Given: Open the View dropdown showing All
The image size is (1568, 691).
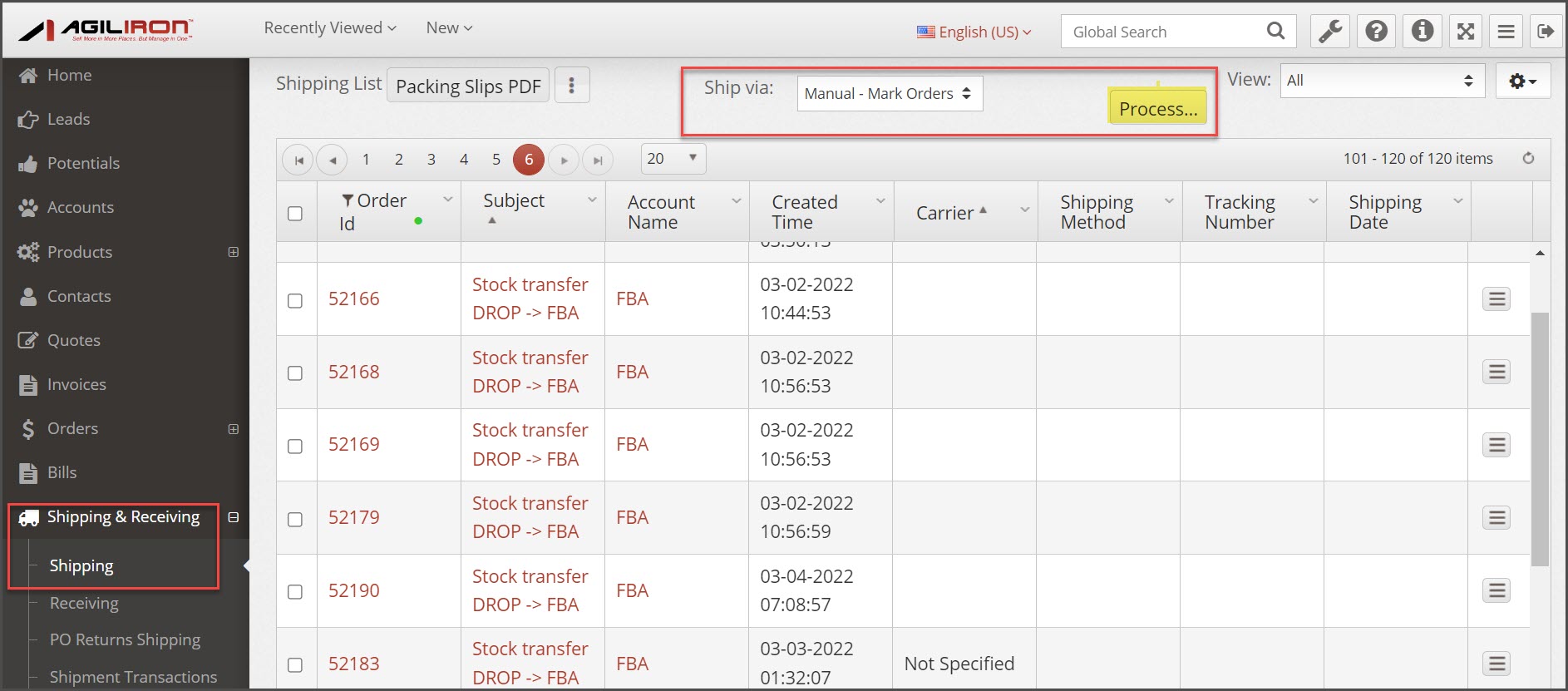Looking at the screenshot, I should [x=1382, y=81].
